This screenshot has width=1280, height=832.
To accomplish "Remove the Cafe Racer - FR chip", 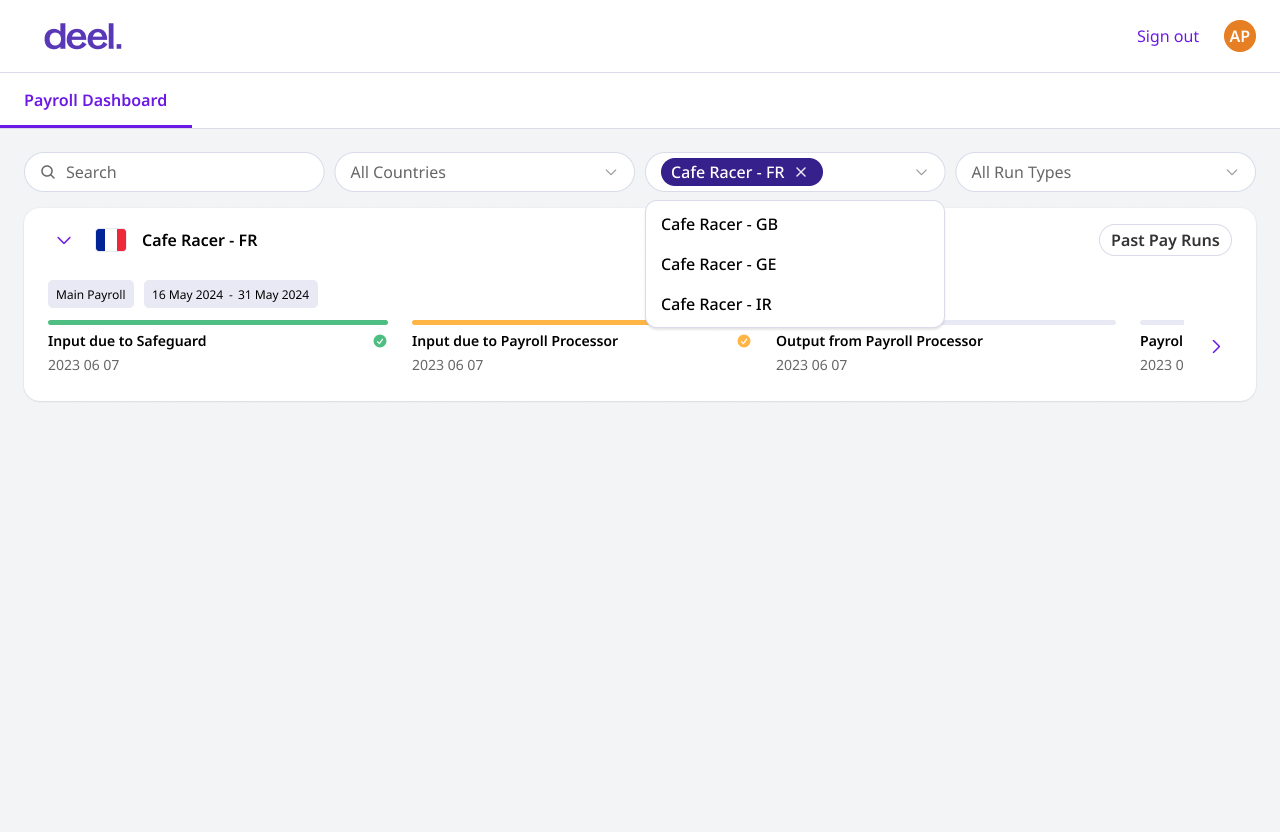I will [x=801, y=172].
